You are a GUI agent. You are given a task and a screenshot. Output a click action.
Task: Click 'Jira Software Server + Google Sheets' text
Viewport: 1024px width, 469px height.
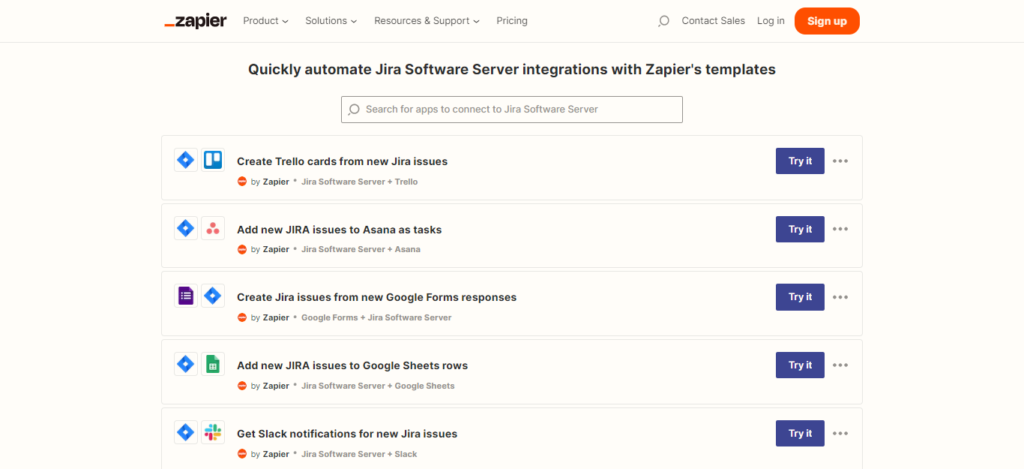click(x=377, y=385)
